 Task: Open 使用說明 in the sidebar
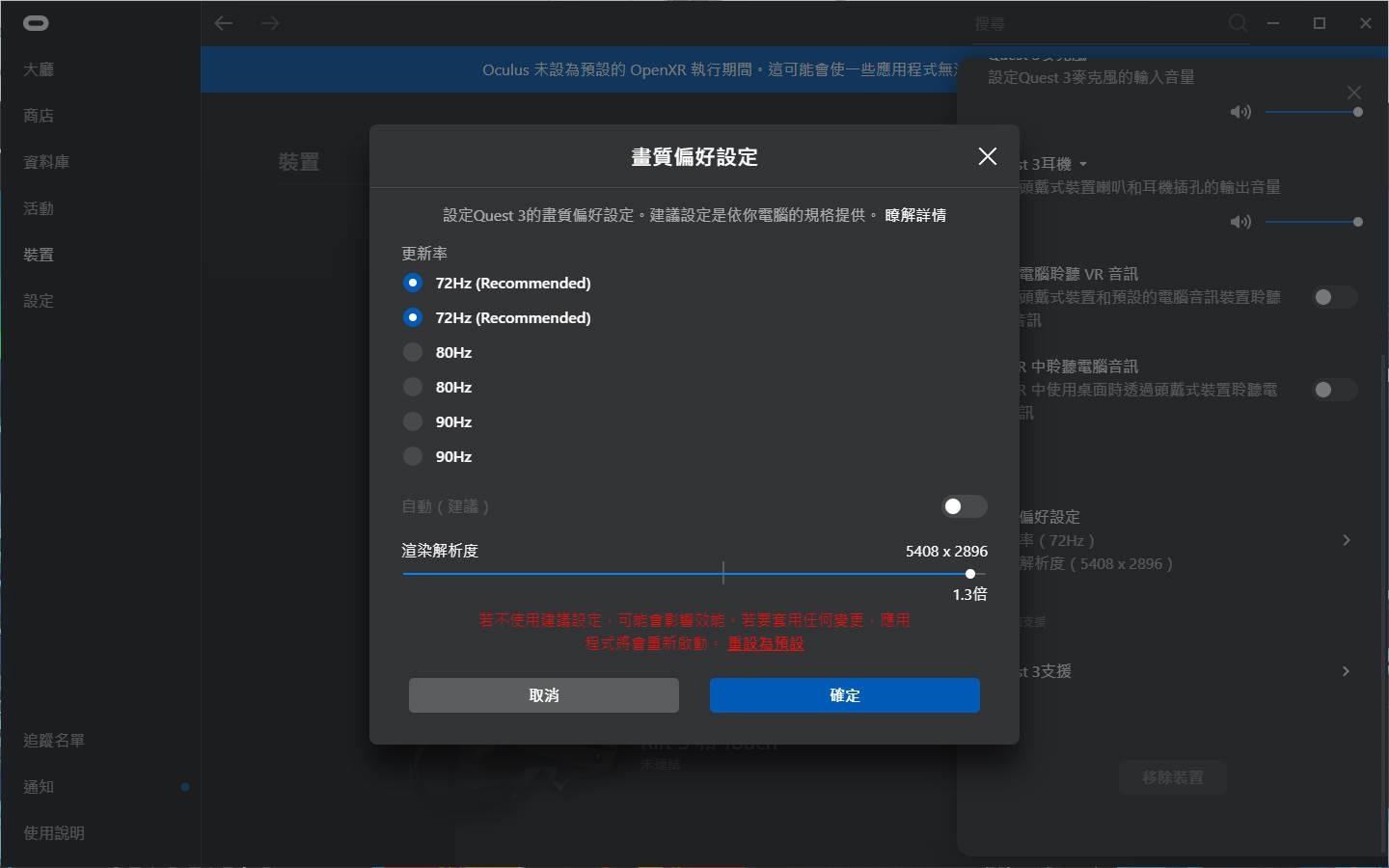click(54, 833)
